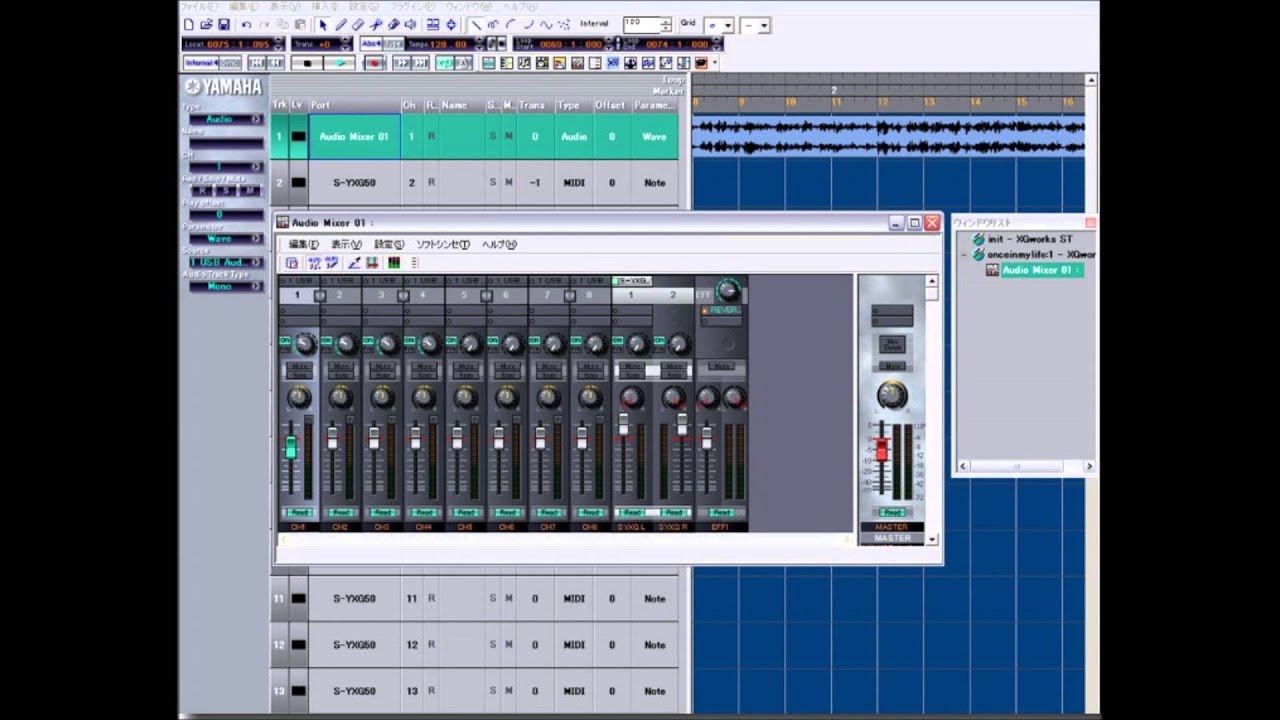Click the first icon in Audio Mixer toolbar
This screenshot has width=1280, height=720.
pos(292,263)
